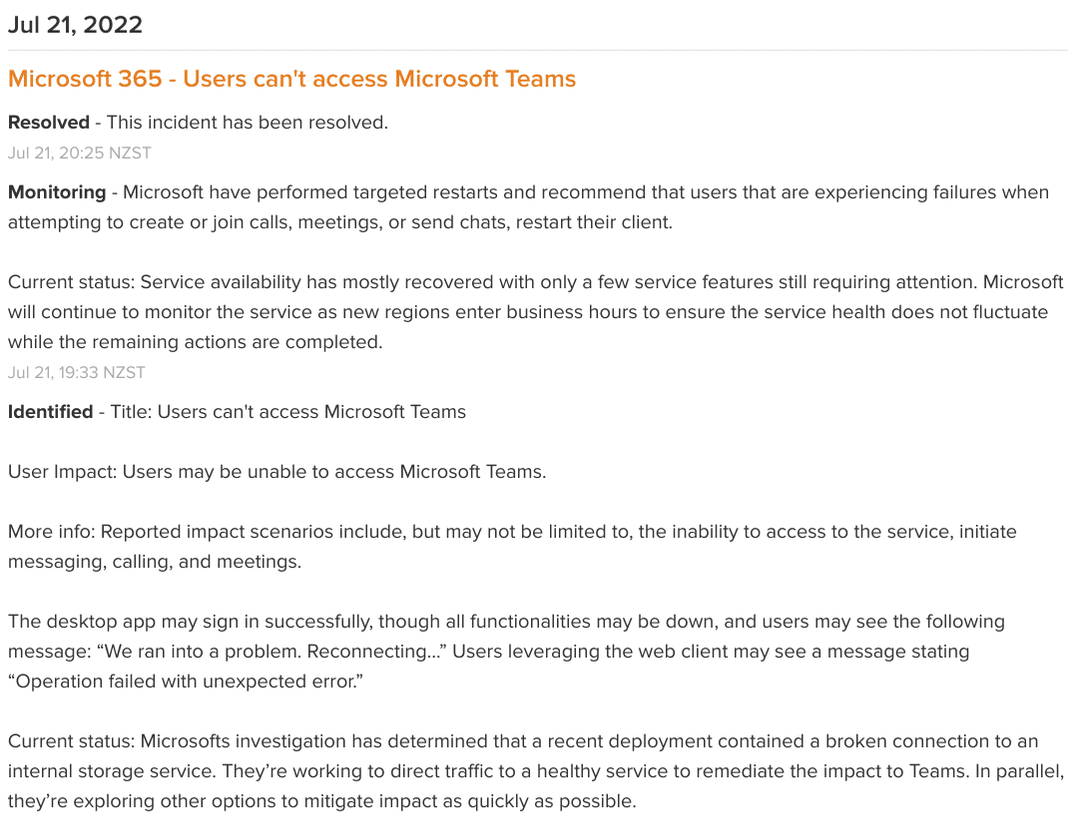
Task: Open the Microsoft 365 Teams incident title link
Action: (x=292, y=79)
